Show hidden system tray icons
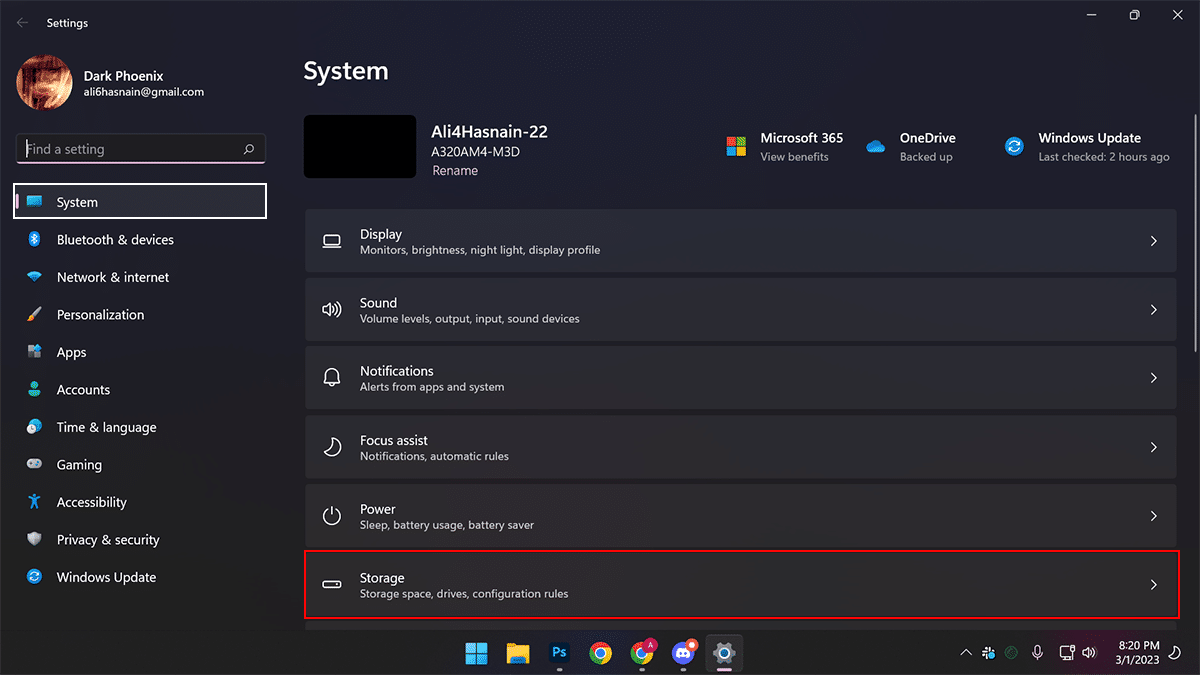The image size is (1200, 675). coord(965,653)
